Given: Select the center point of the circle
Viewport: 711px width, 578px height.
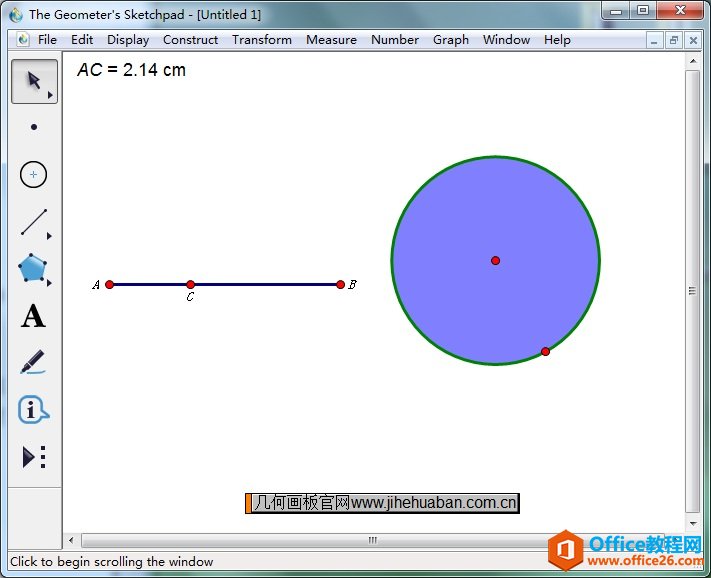Looking at the screenshot, I should 495,260.
